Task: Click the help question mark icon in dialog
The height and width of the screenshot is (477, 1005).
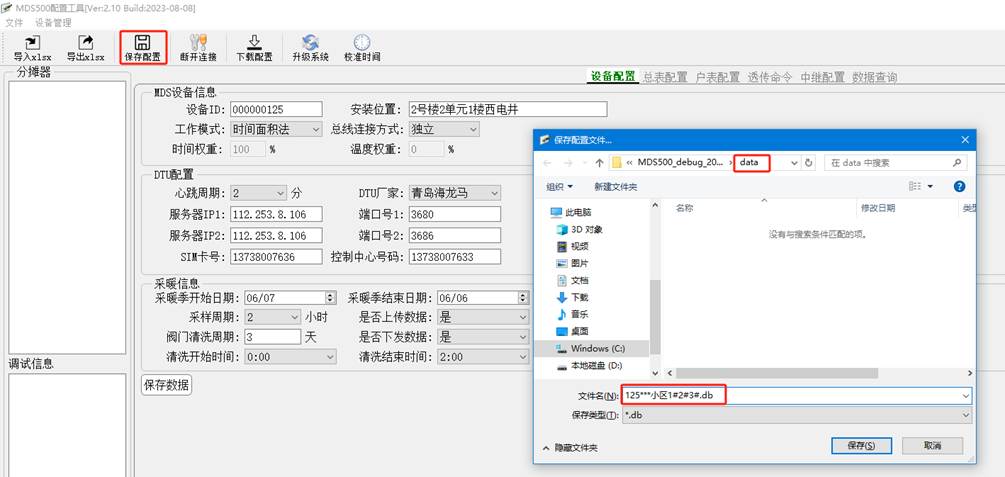Action: point(959,186)
